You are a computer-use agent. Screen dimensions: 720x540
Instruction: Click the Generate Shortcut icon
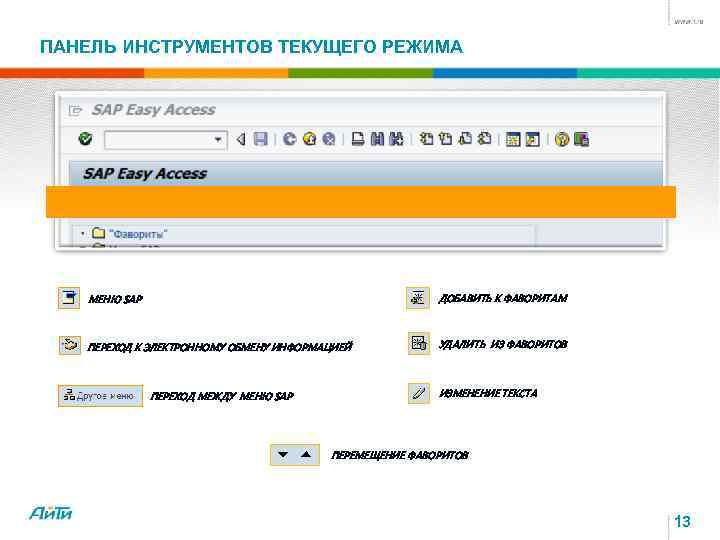533,139
